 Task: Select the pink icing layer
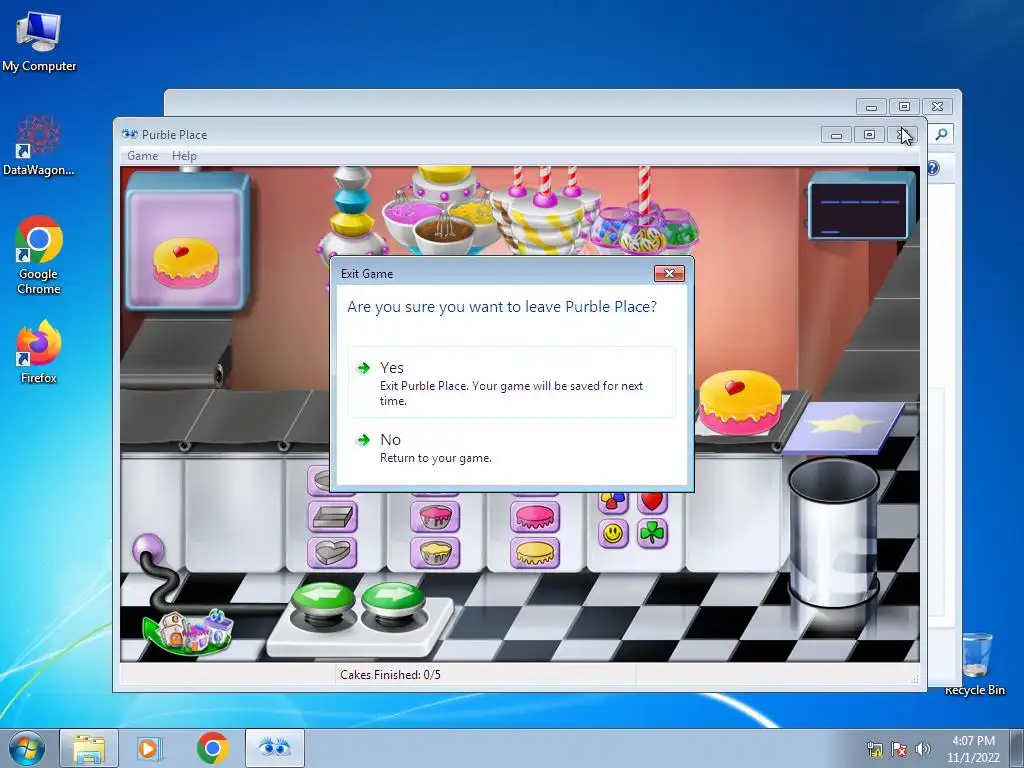pyautogui.click(x=535, y=517)
